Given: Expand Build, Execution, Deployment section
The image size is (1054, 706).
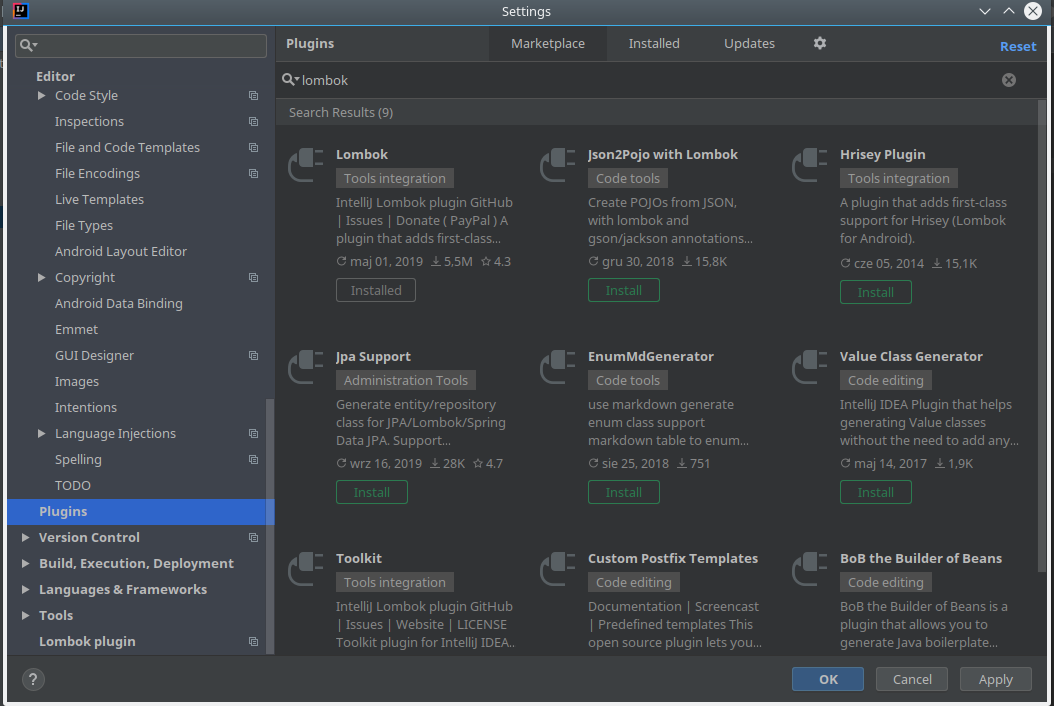Looking at the screenshot, I should pos(26,563).
